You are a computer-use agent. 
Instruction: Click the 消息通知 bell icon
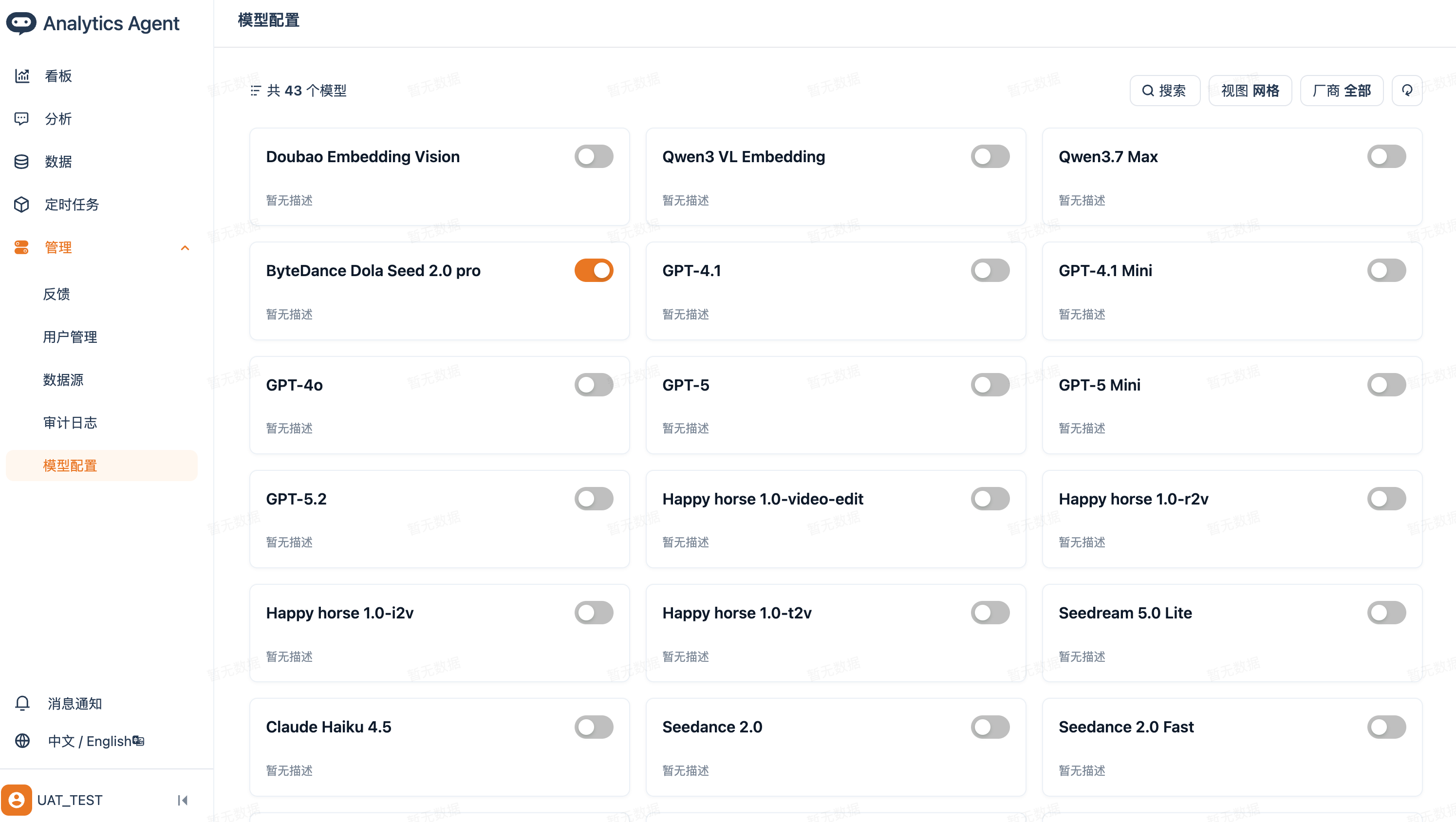[x=22, y=703]
